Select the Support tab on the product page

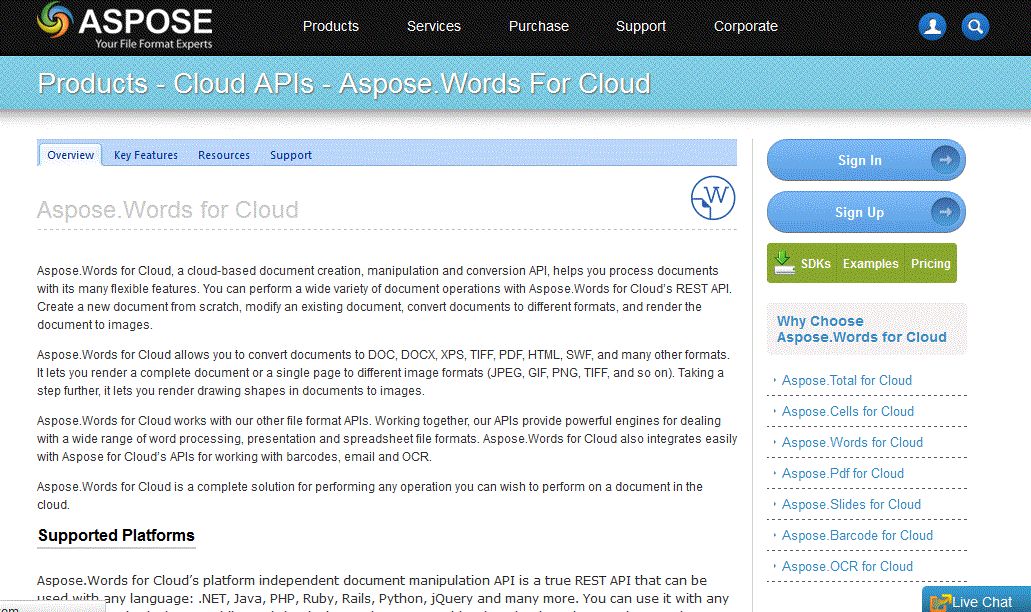pyautogui.click(x=290, y=155)
